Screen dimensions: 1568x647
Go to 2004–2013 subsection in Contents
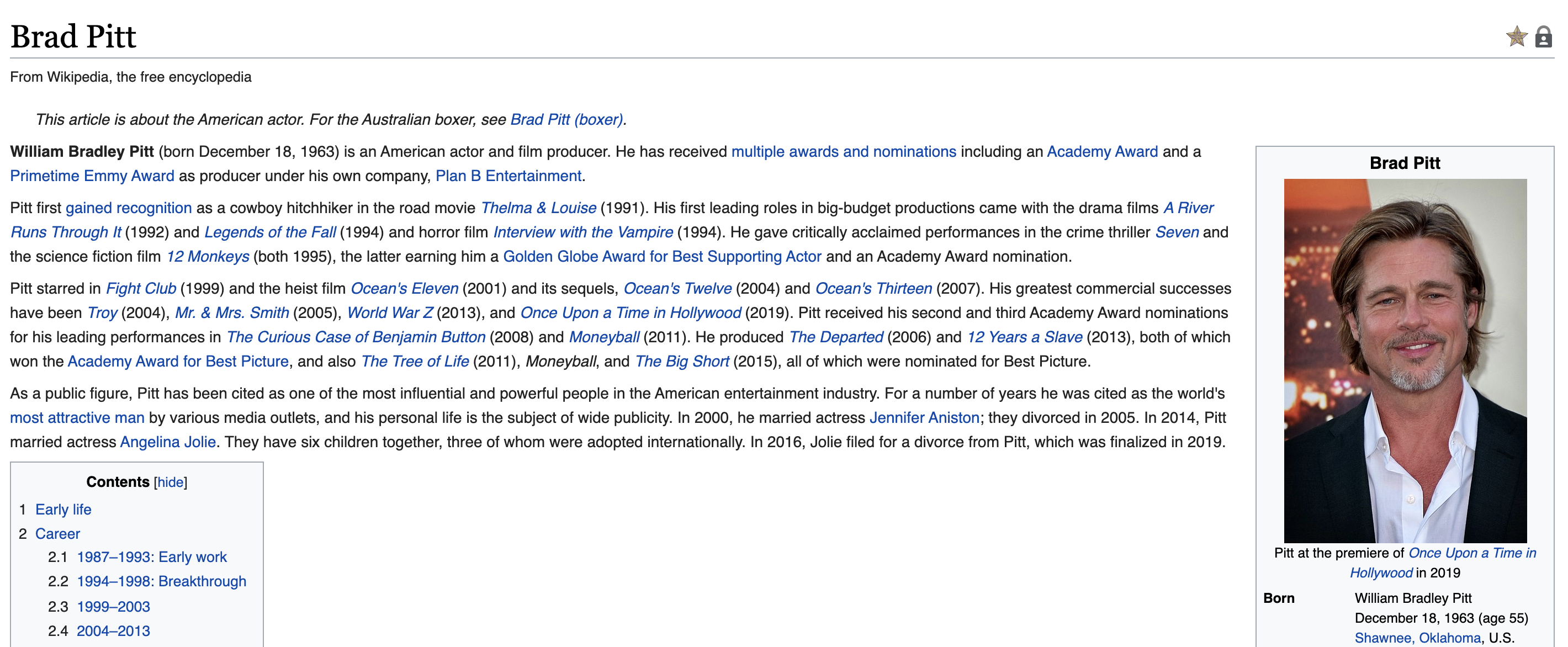click(113, 631)
